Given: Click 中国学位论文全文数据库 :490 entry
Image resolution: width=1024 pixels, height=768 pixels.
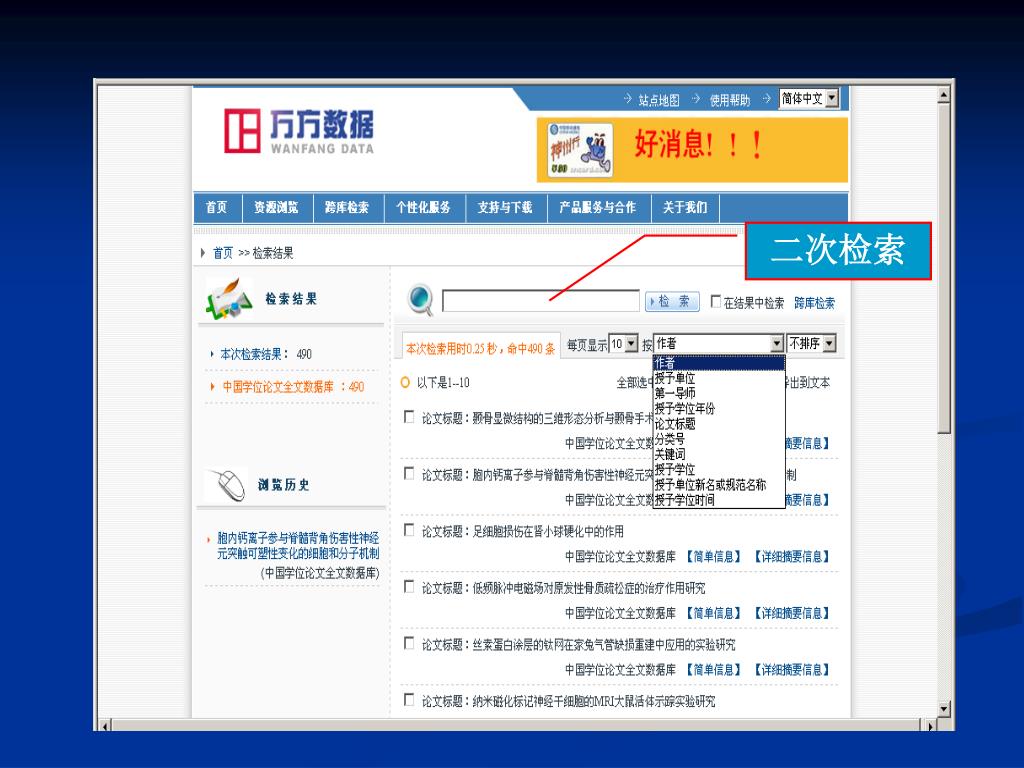Looking at the screenshot, I should (x=293, y=387).
